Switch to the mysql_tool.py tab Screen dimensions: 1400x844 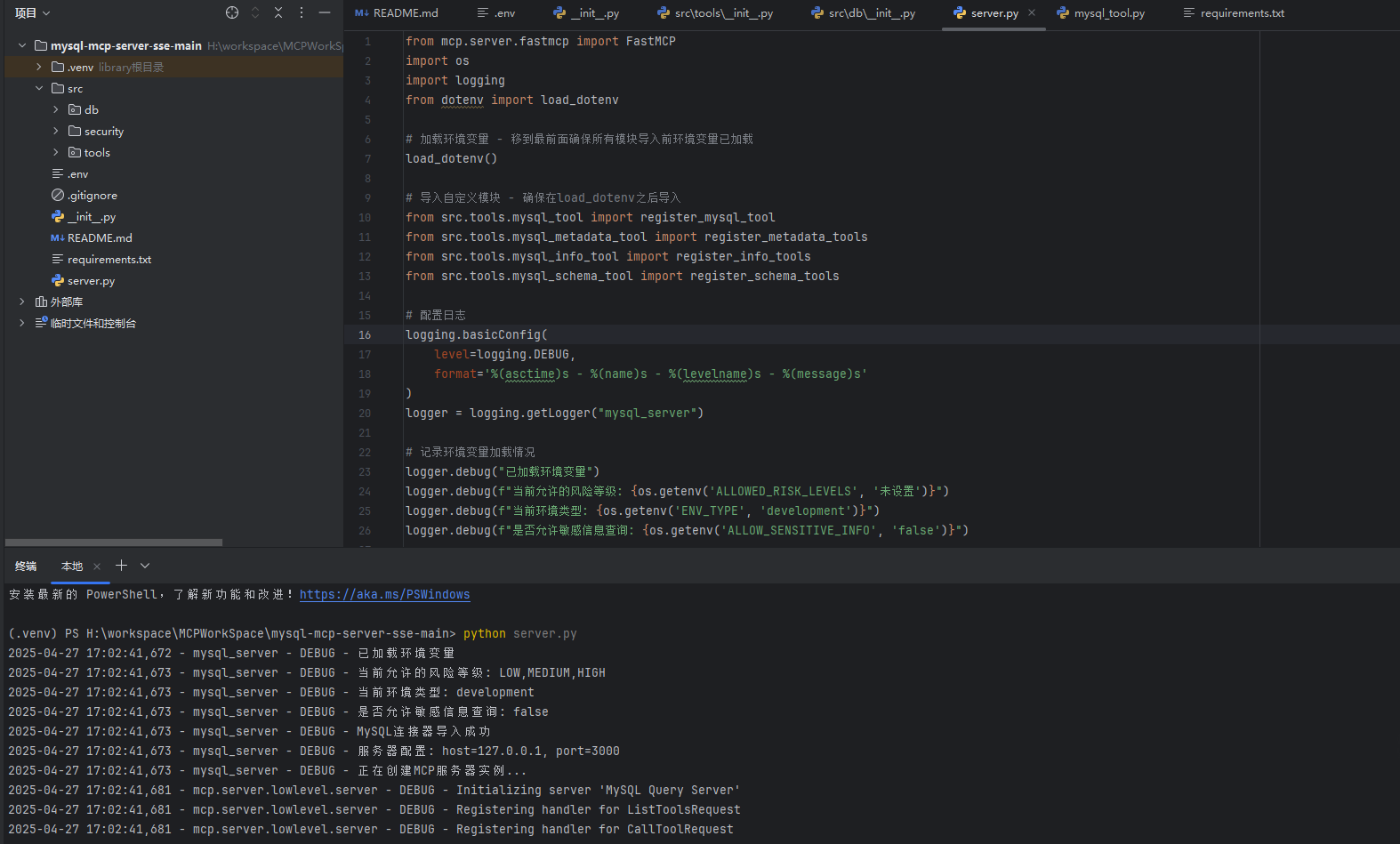pyautogui.click(x=1108, y=13)
